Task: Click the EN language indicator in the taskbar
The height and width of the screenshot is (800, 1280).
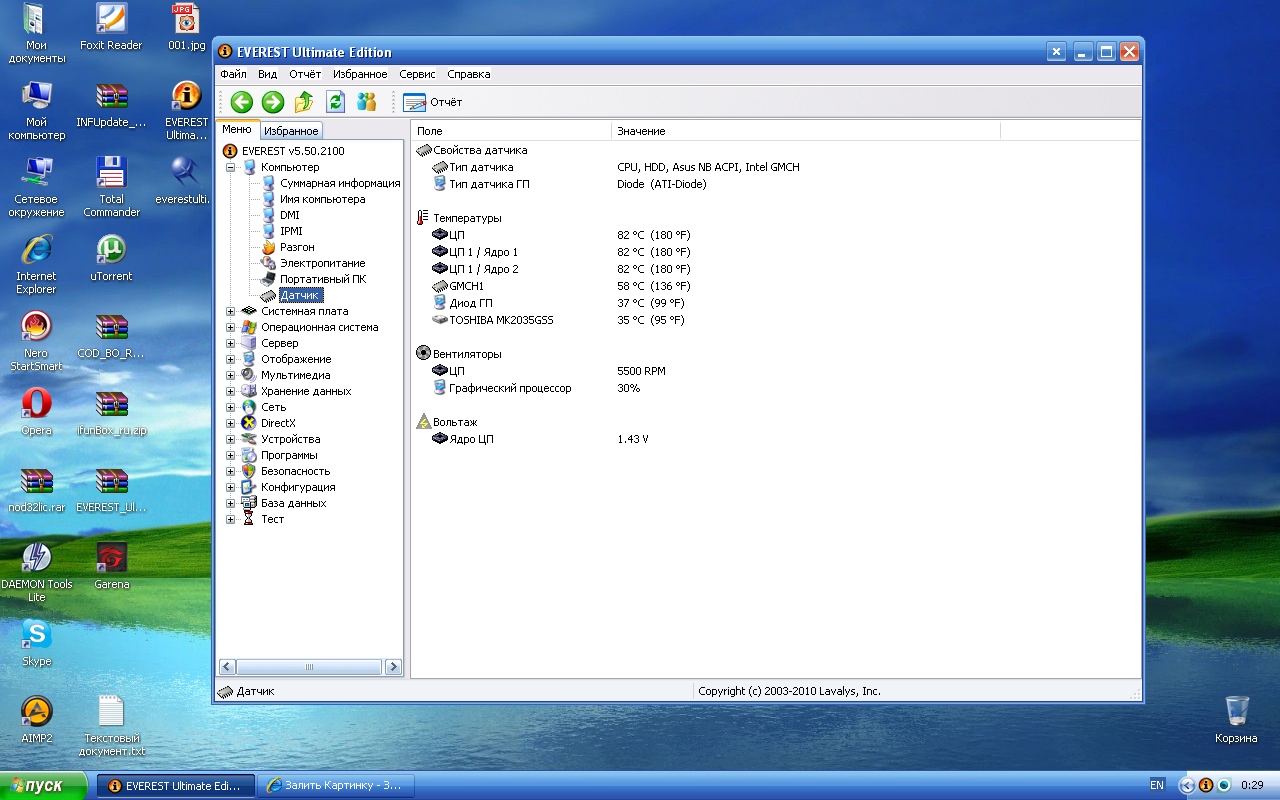Action: tap(1157, 786)
